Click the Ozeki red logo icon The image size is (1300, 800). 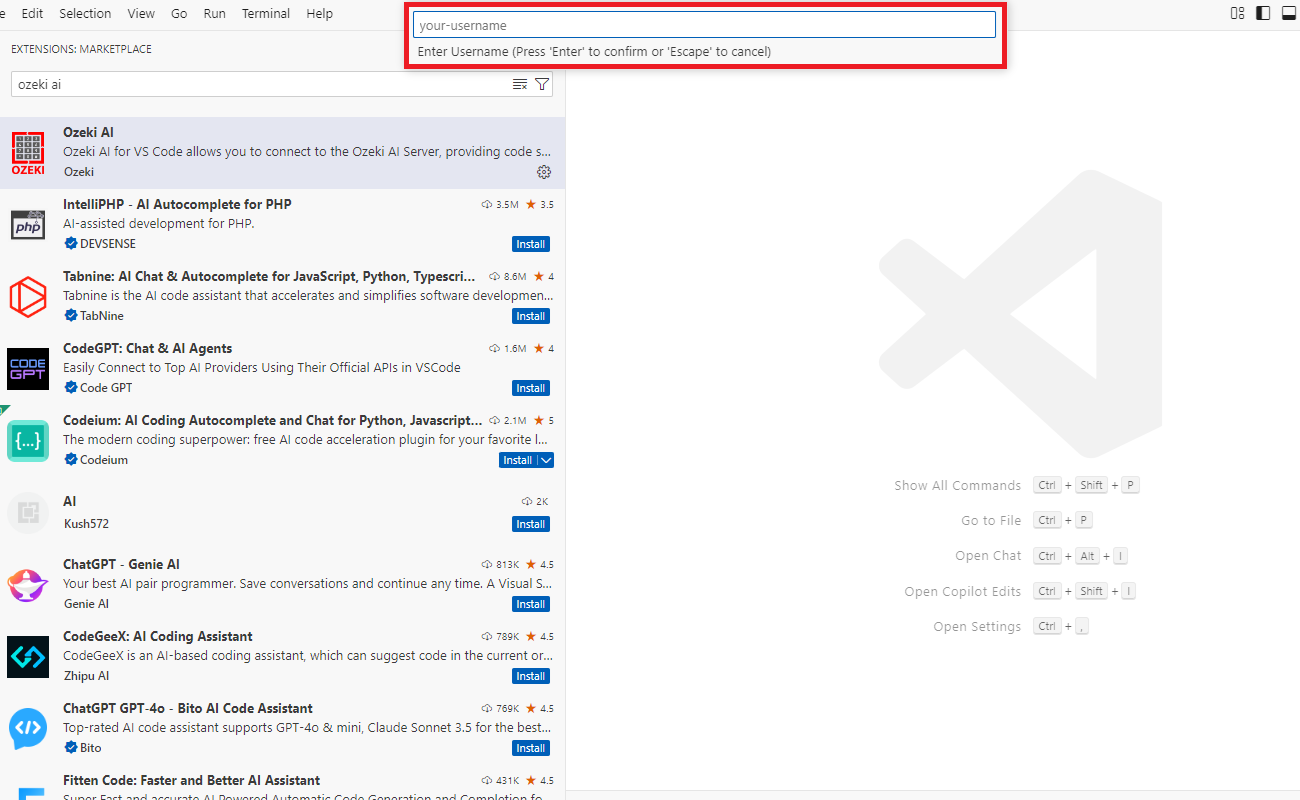click(x=28, y=154)
